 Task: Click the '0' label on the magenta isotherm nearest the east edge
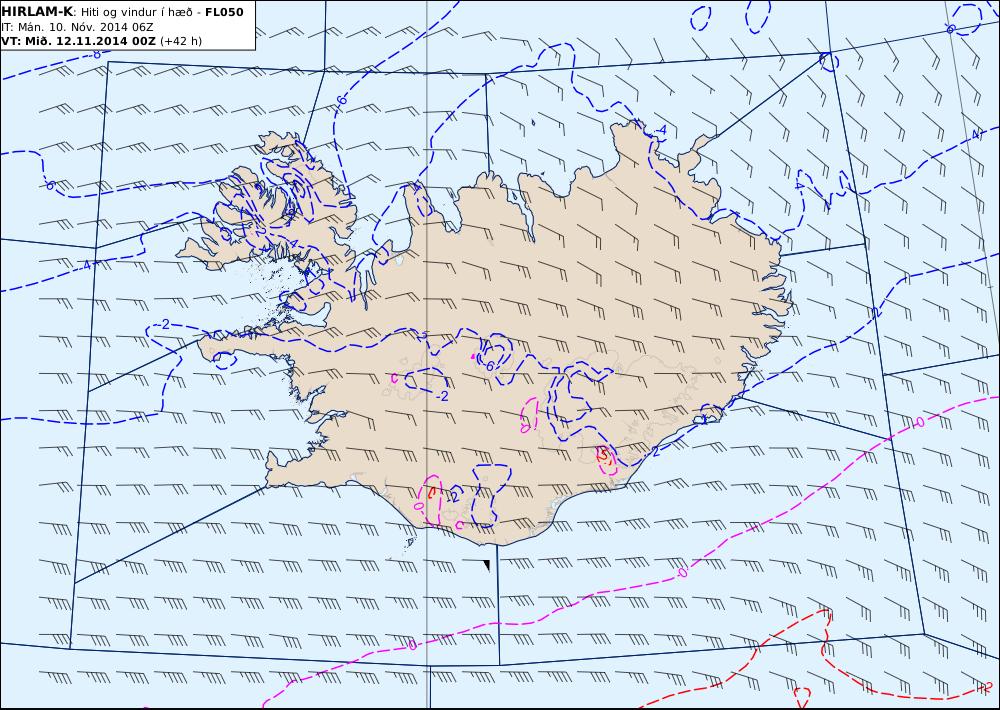click(x=920, y=422)
